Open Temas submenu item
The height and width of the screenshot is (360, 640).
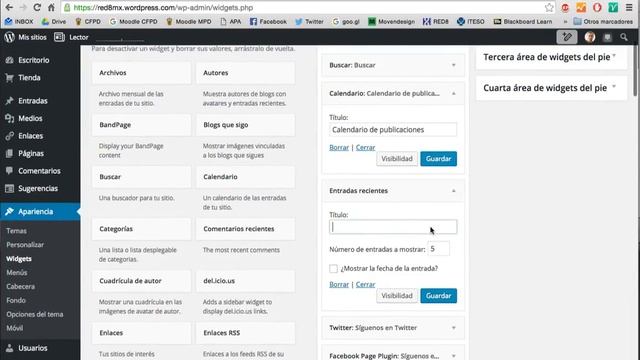(16, 231)
